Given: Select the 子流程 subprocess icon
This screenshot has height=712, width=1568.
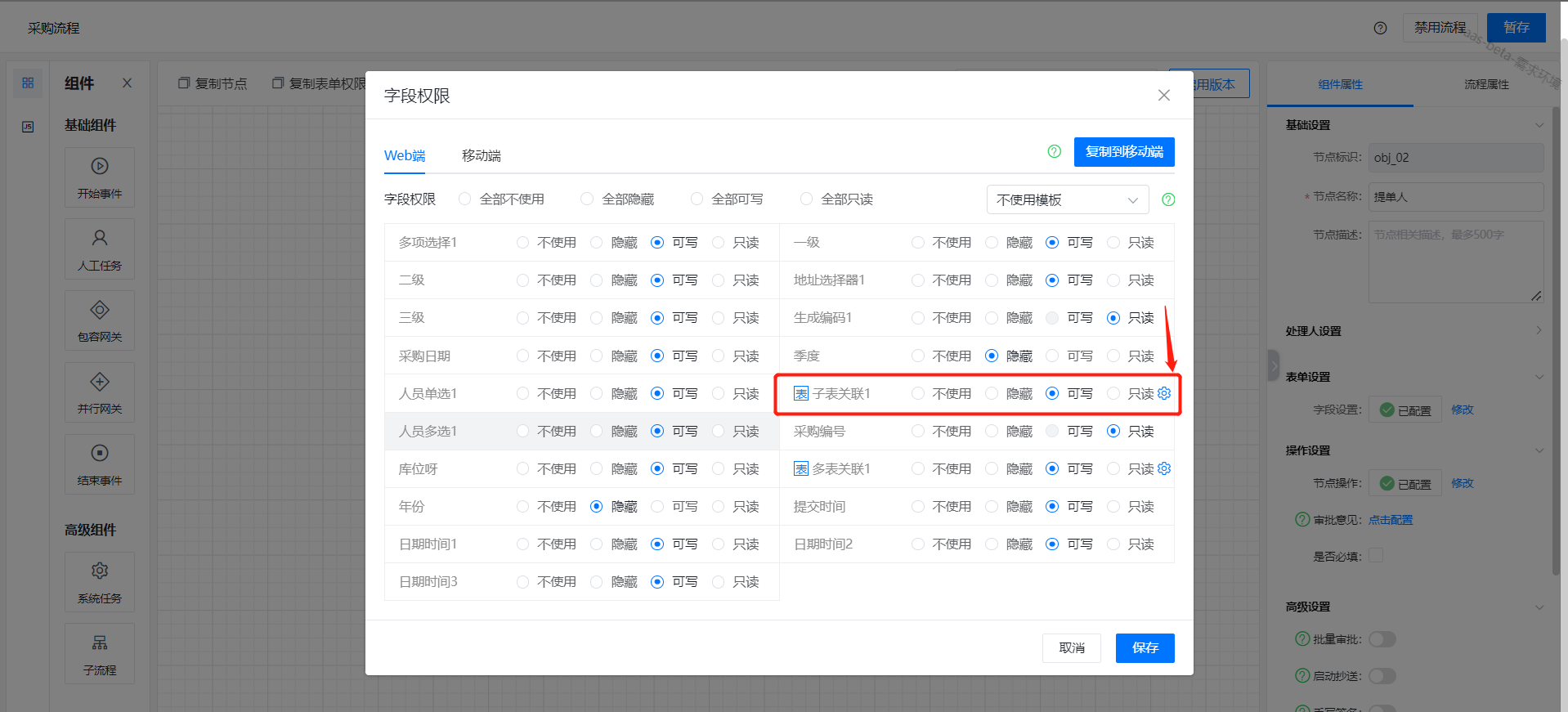Looking at the screenshot, I should click(x=100, y=643).
